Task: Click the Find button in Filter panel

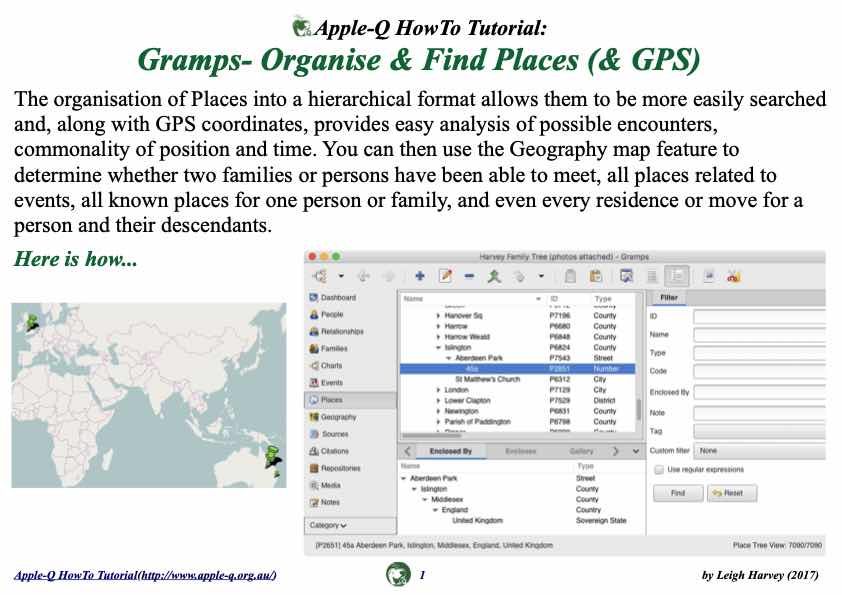Action: [x=678, y=493]
